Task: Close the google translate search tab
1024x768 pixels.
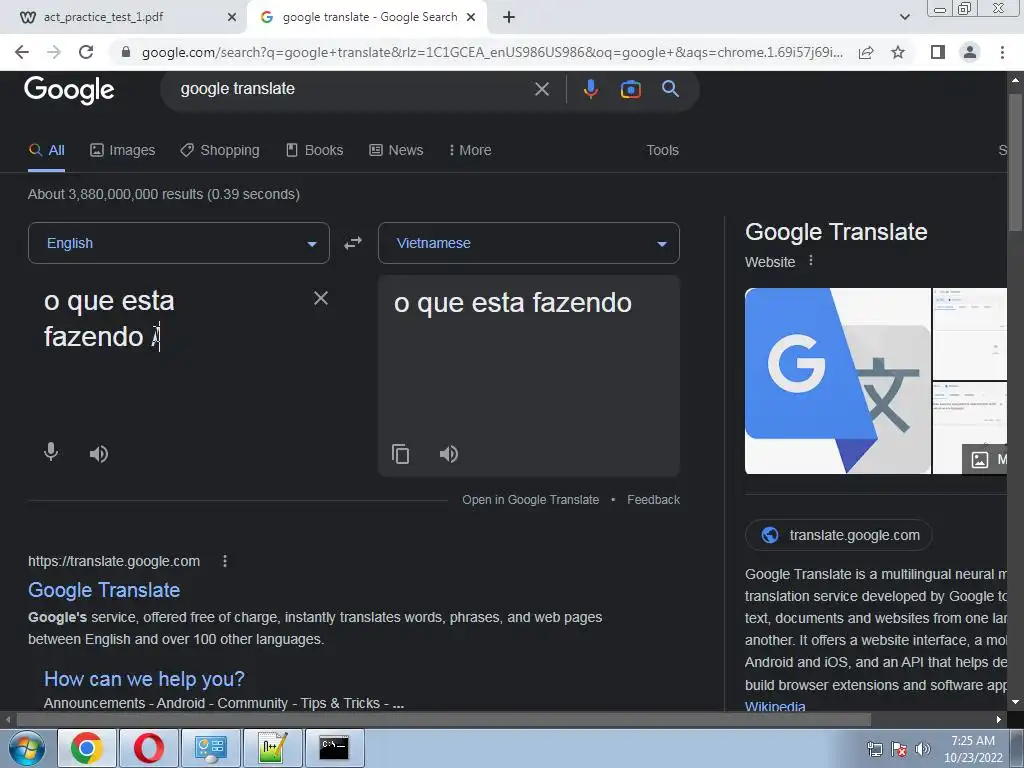Action: pyautogui.click(x=471, y=17)
